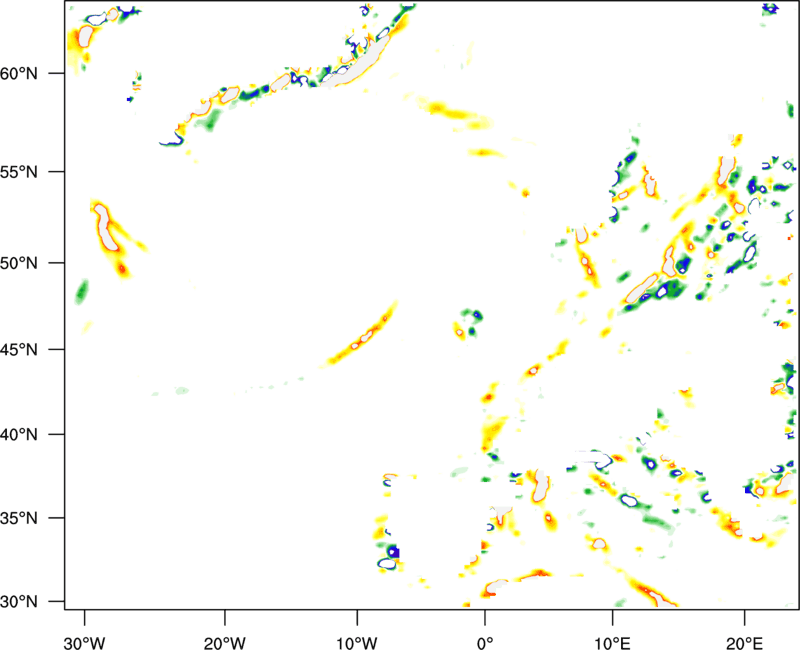Viewport: 800px width, 650px height.
Task: Click the 40°N latitude label
Action: [18, 435]
